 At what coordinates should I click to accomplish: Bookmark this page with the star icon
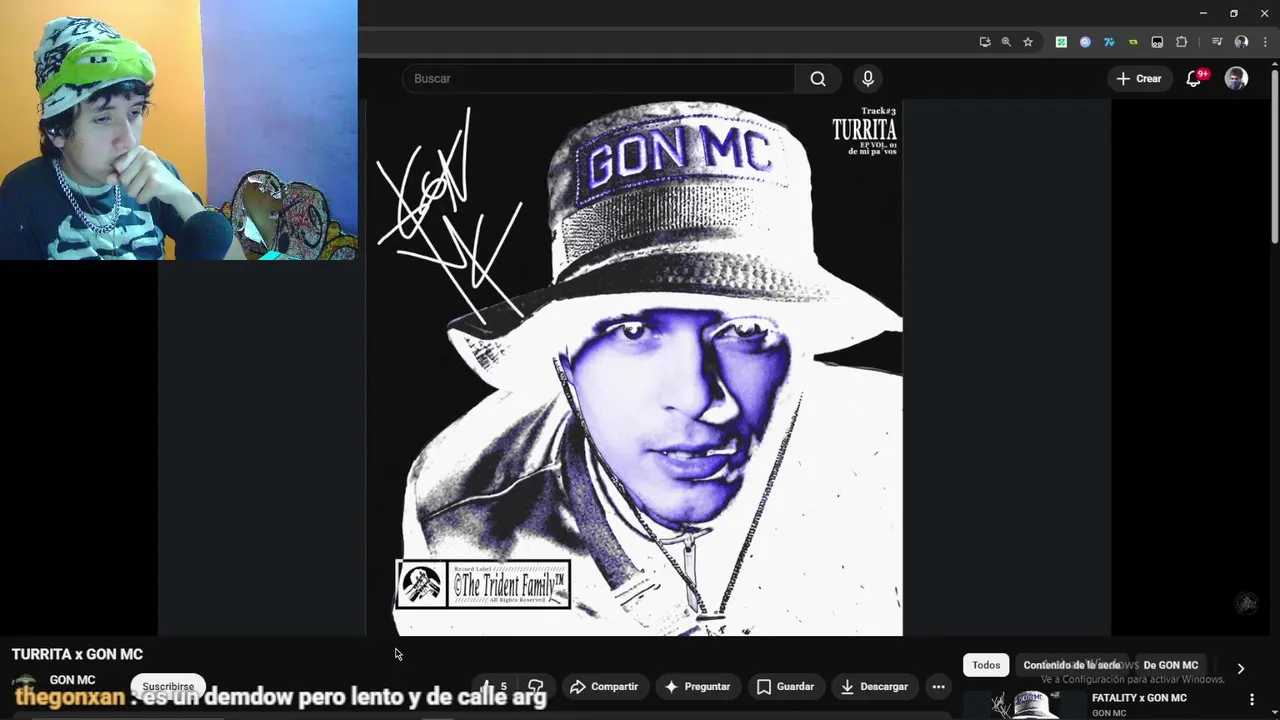1027,42
